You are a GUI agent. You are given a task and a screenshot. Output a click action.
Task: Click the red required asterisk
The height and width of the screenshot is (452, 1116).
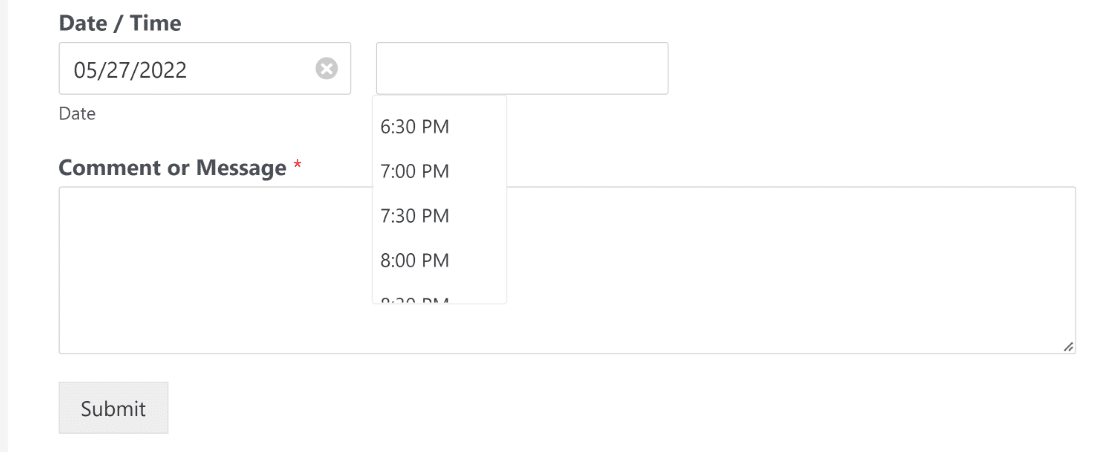pos(298,165)
